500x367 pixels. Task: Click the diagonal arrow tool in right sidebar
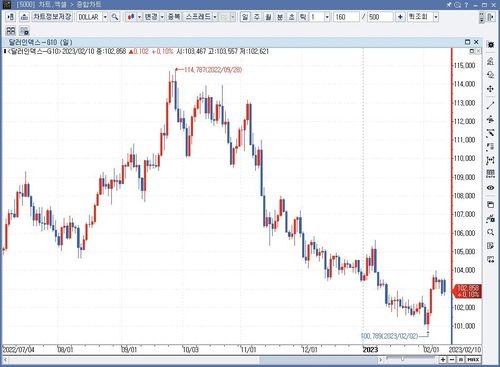coord(490,133)
